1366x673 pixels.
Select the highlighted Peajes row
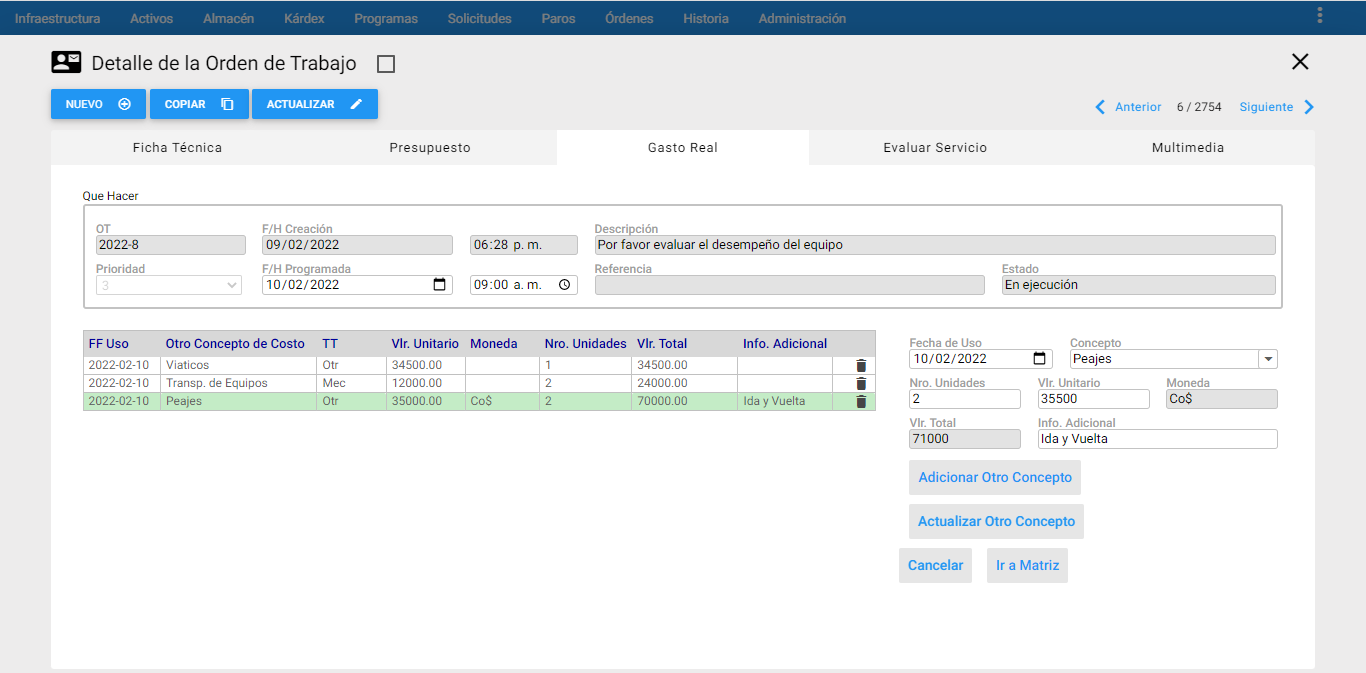point(479,401)
